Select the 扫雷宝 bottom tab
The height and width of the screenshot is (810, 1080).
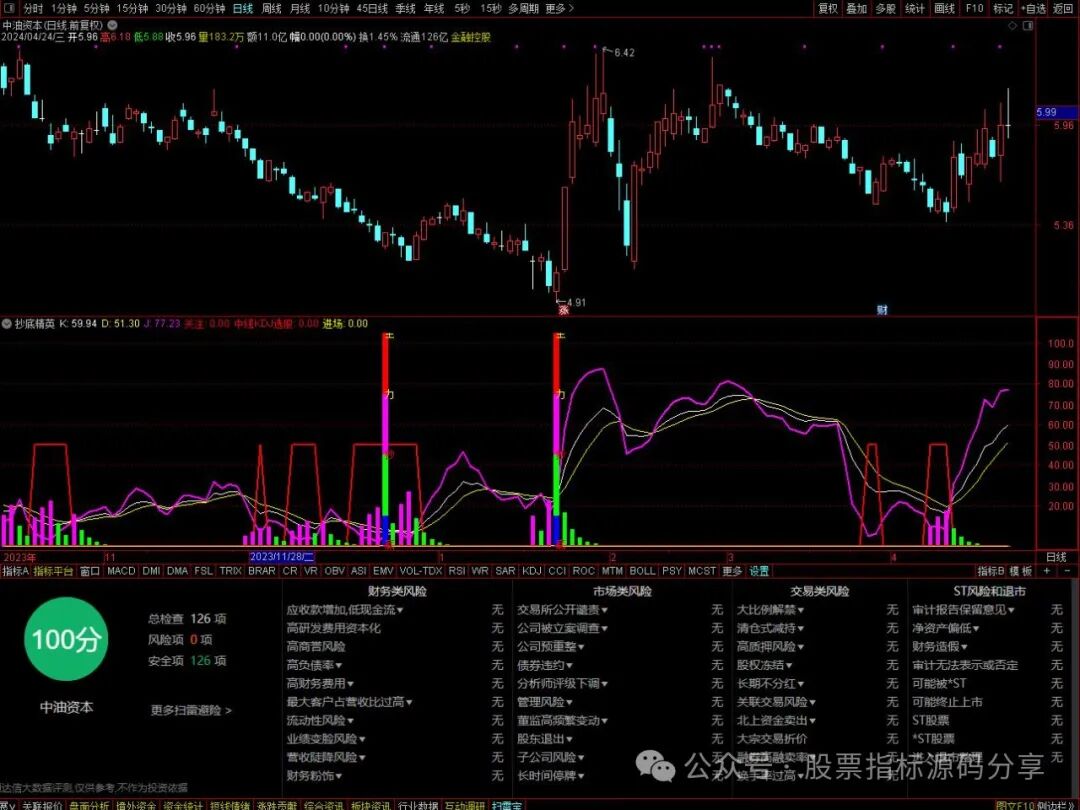coord(506,804)
